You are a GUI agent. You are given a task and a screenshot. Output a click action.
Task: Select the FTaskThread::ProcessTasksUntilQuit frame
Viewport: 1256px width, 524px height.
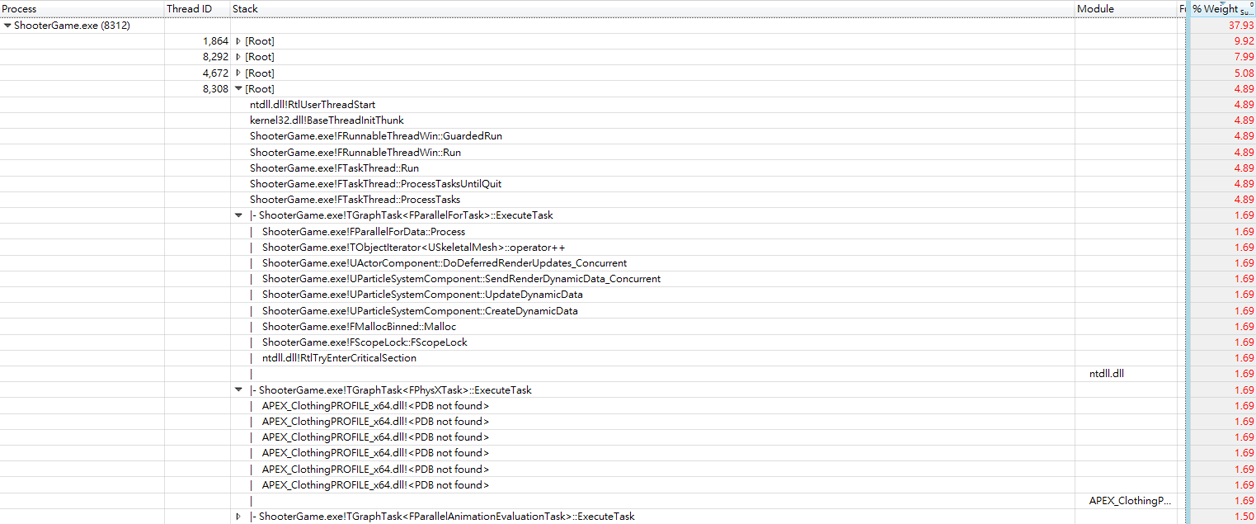[376, 184]
